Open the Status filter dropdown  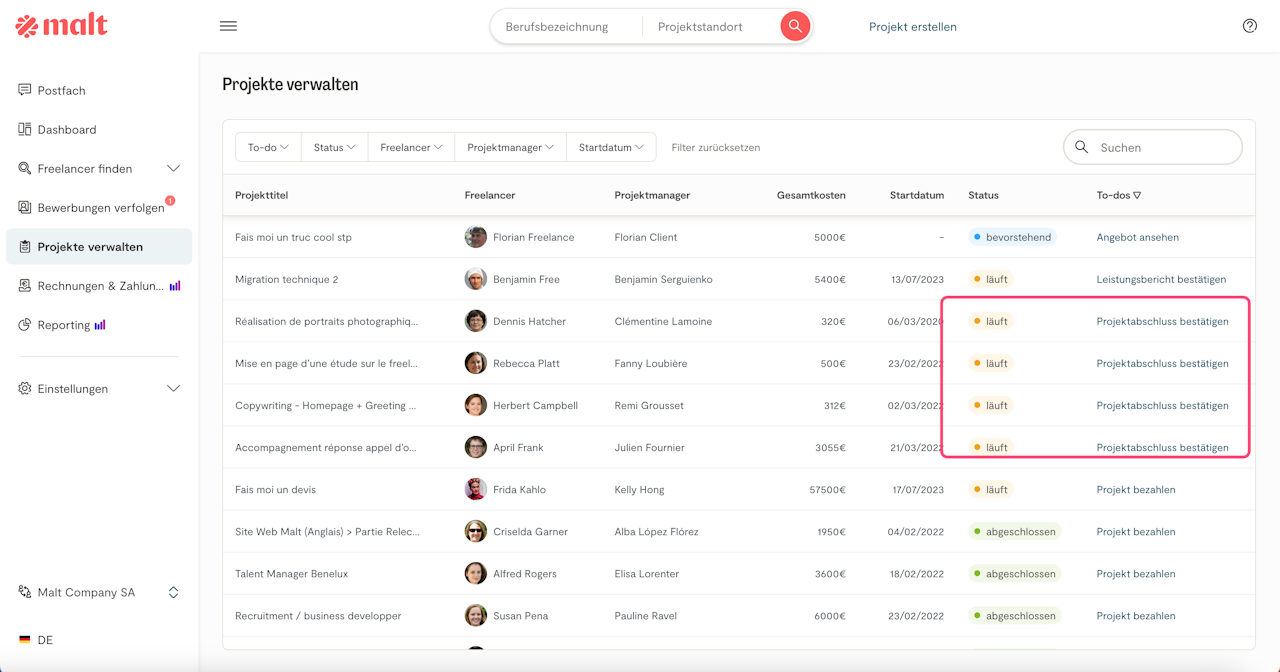[x=334, y=147]
